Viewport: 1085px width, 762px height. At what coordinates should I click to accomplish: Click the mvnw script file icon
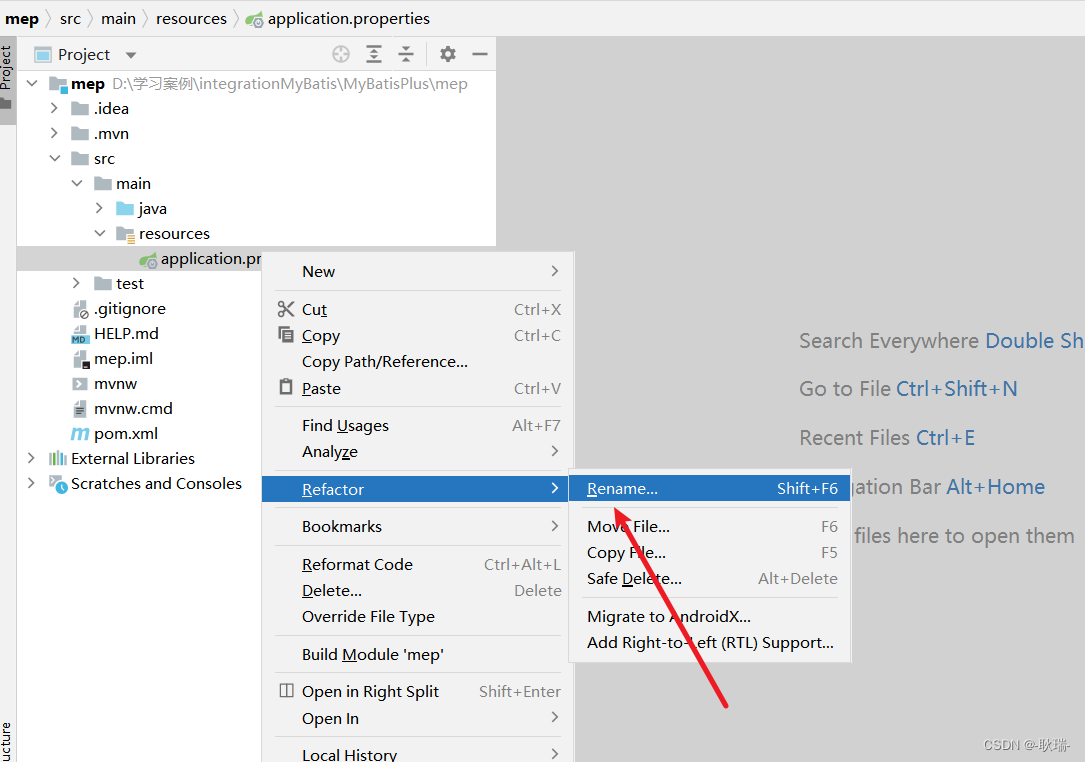[x=80, y=383]
